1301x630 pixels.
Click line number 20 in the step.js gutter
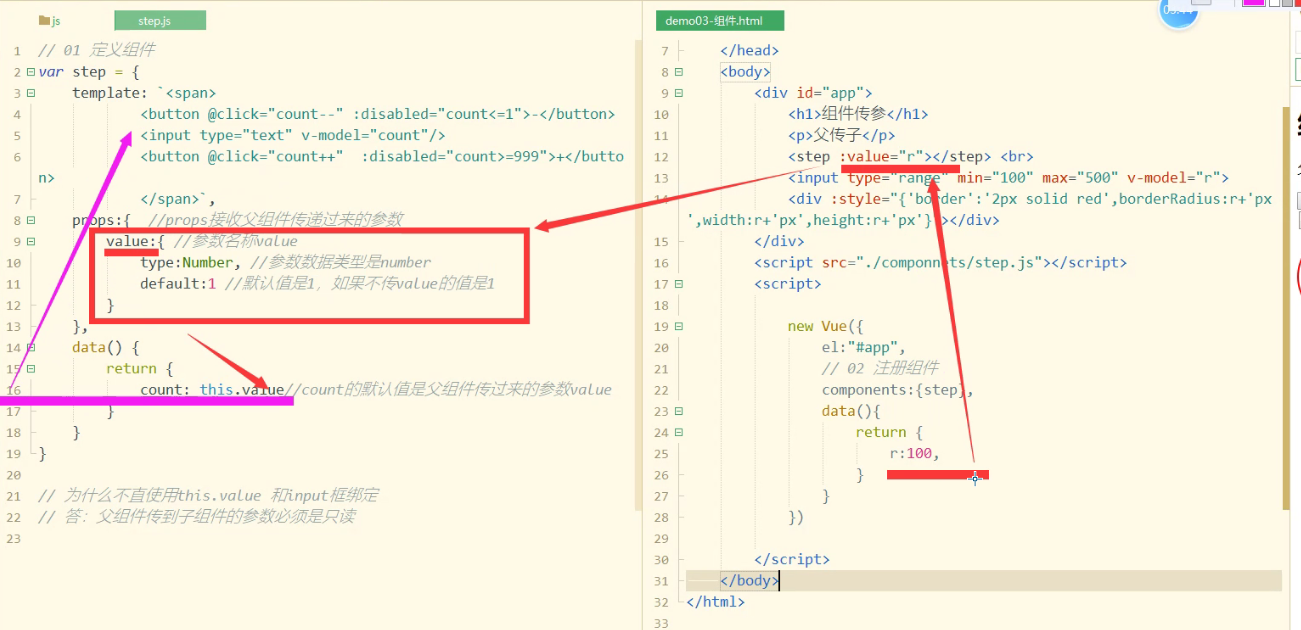coord(14,475)
